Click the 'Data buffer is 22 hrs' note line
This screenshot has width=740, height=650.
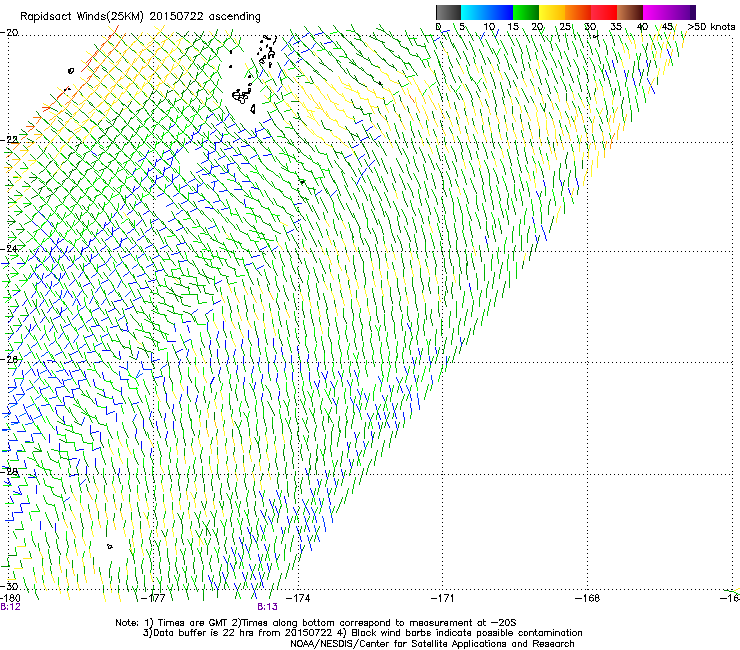click(x=362, y=633)
